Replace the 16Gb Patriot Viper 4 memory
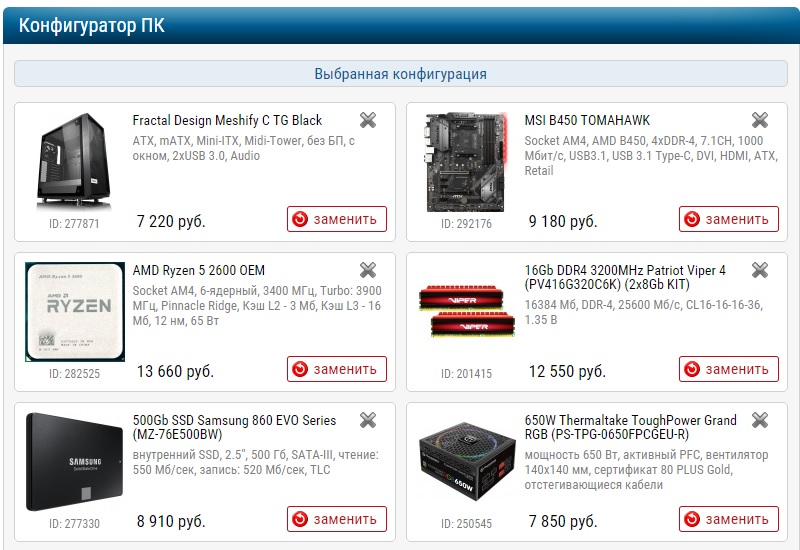The height and width of the screenshot is (550, 800). click(729, 369)
